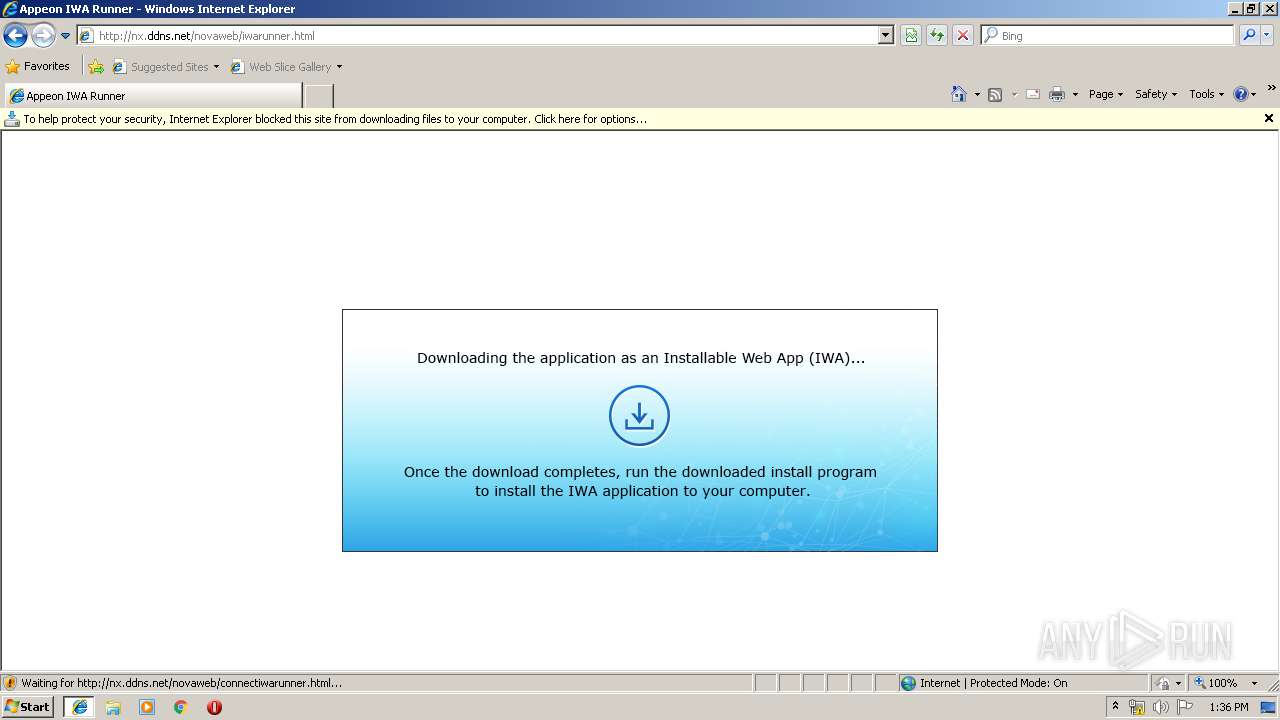This screenshot has width=1280, height=720.
Task: Expand Web Slice Gallery dropdown arrow
Action: (x=339, y=67)
